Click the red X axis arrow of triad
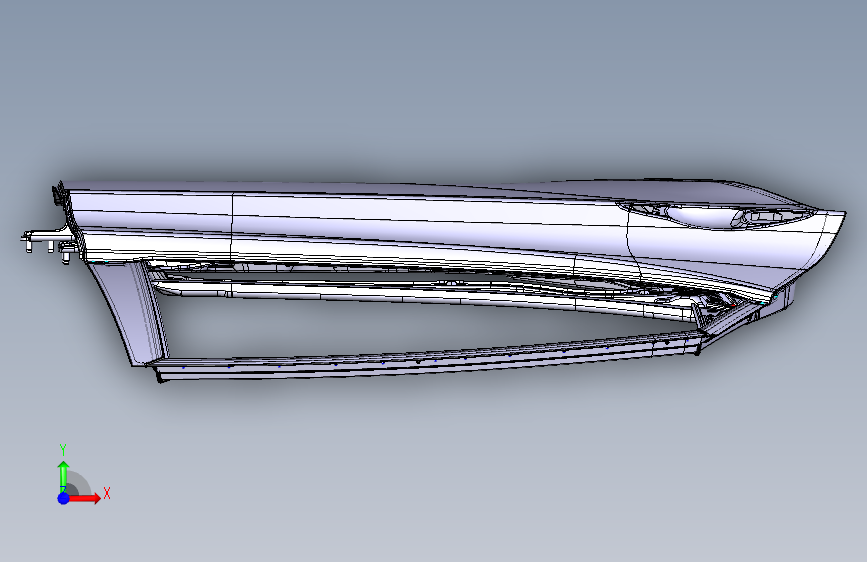 [84, 498]
